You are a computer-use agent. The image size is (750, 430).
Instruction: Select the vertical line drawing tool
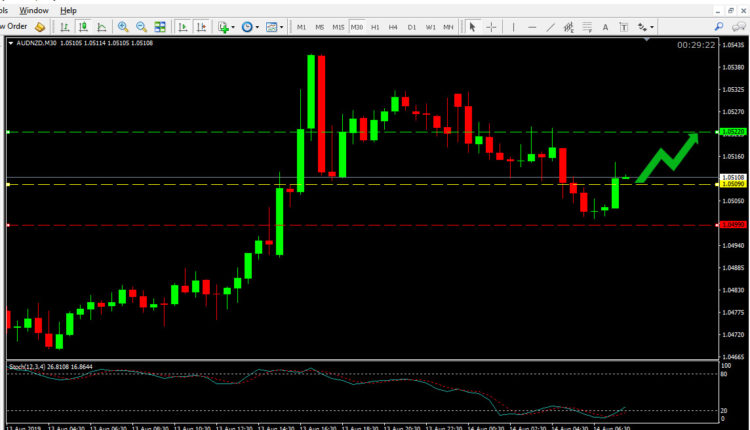(513, 27)
